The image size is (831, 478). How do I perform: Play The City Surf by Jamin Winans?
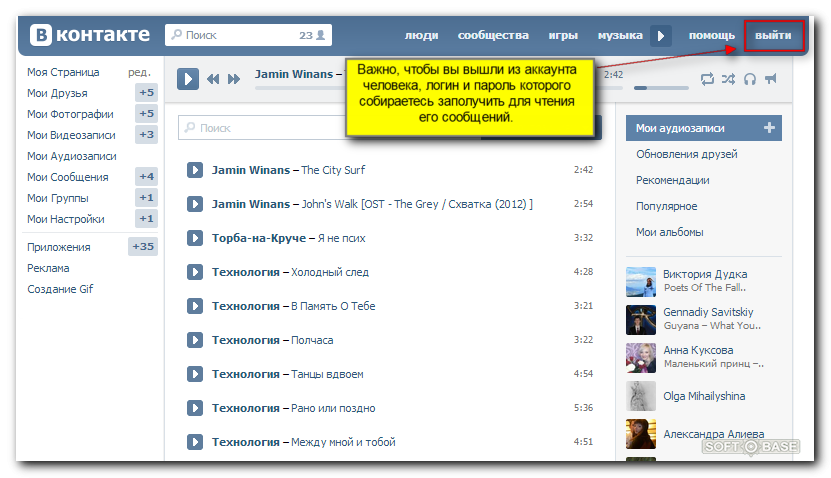(x=195, y=170)
